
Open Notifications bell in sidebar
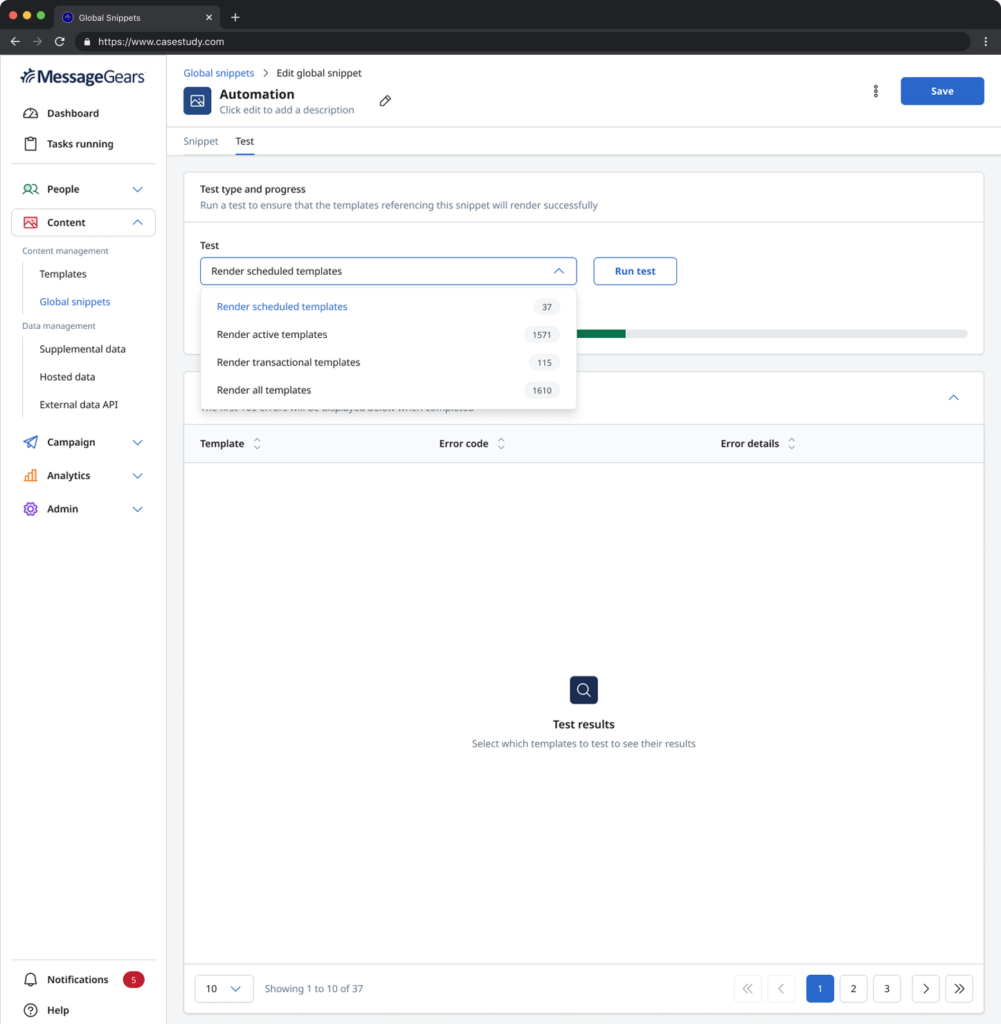(30, 980)
